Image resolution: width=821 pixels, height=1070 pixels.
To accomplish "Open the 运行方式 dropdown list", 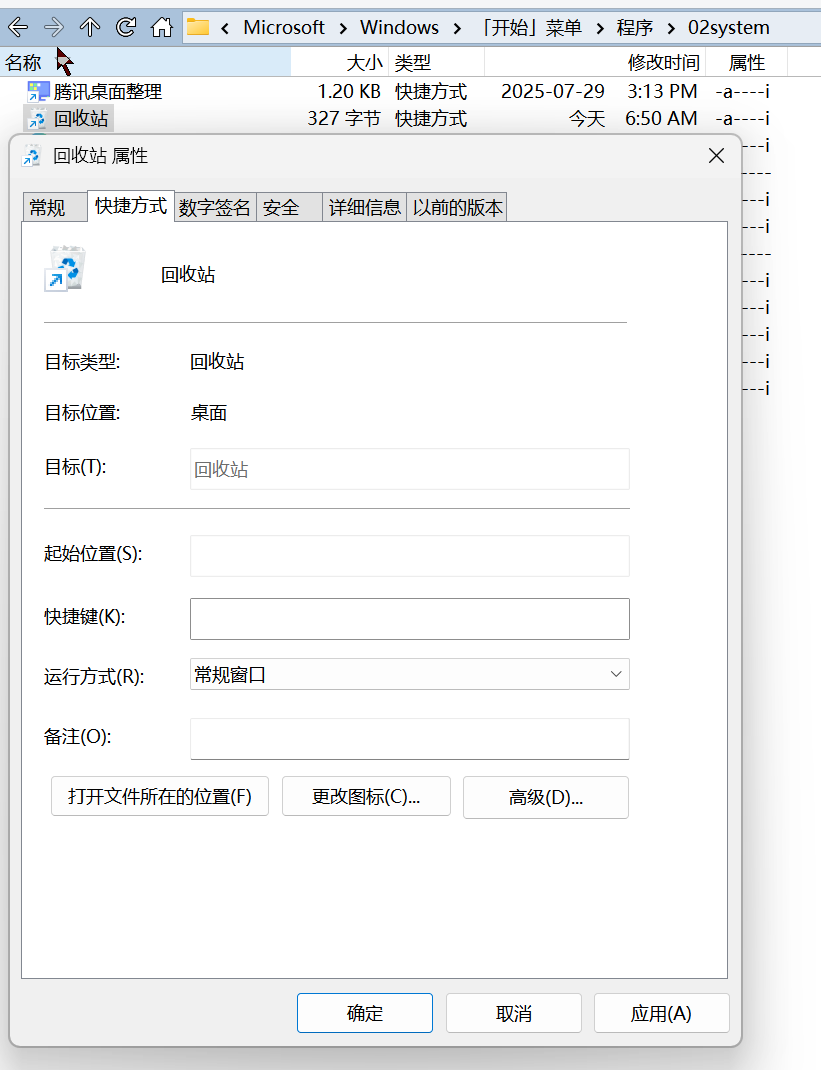I will click(409, 675).
